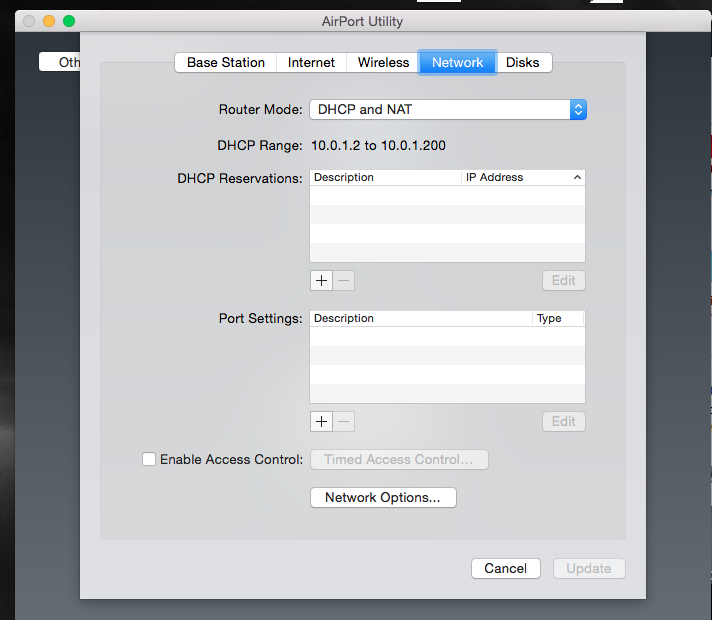This screenshot has height=620, width=712.
Task: Click the DHCP range value 10.0.1.2 to 10.0.1.200
Action: coord(378,145)
